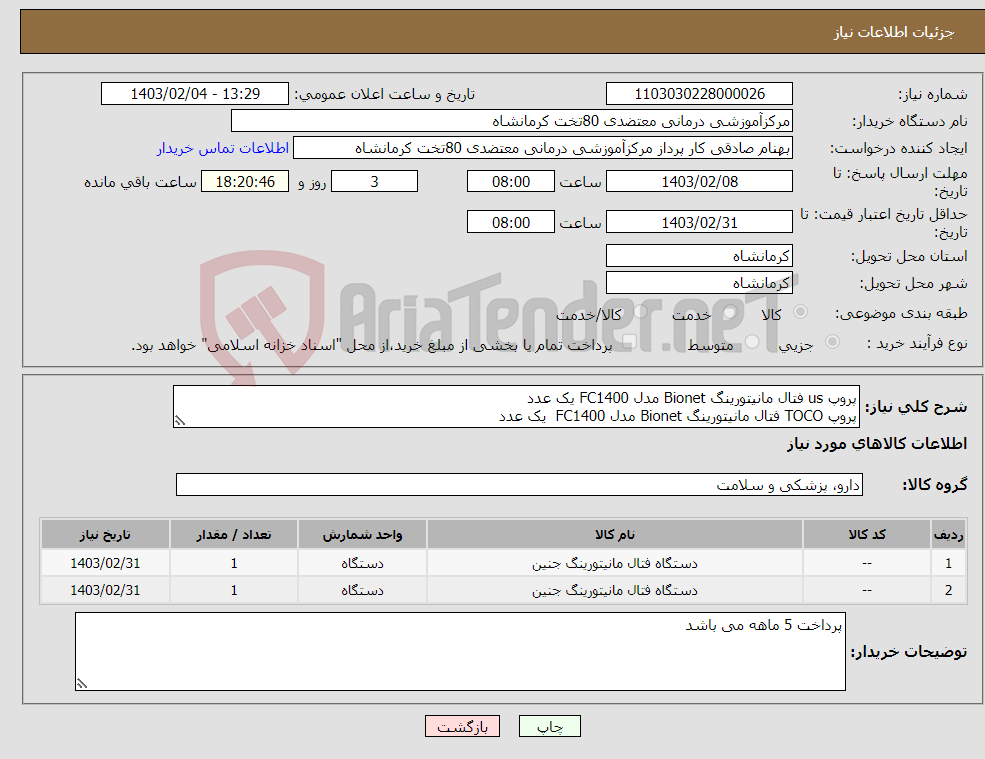Click the remaining time field 18:20:46

(245, 182)
